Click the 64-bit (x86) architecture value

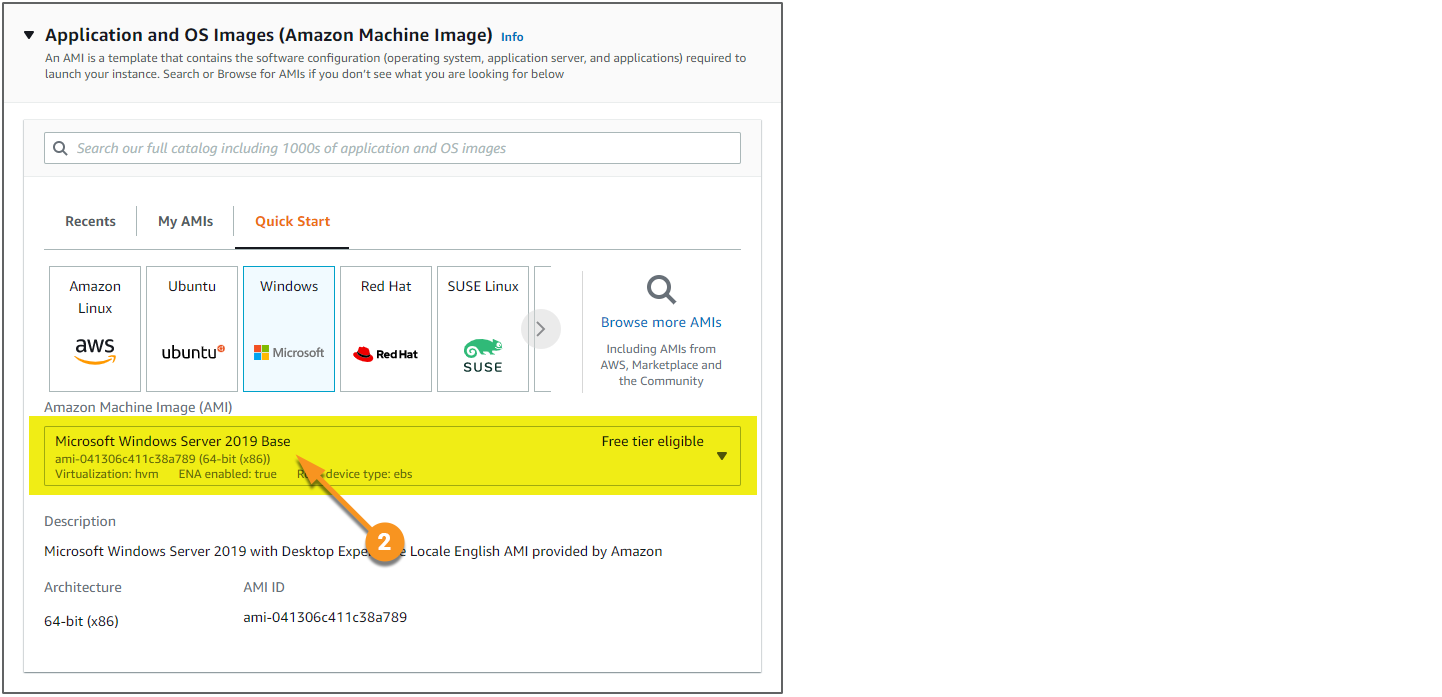81,621
